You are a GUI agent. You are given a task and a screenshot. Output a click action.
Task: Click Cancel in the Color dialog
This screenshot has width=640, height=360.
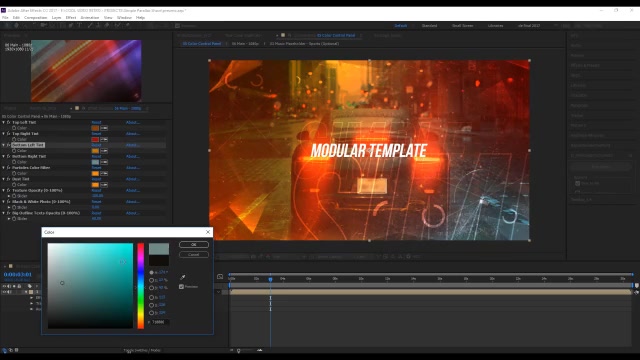pos(194,255)
